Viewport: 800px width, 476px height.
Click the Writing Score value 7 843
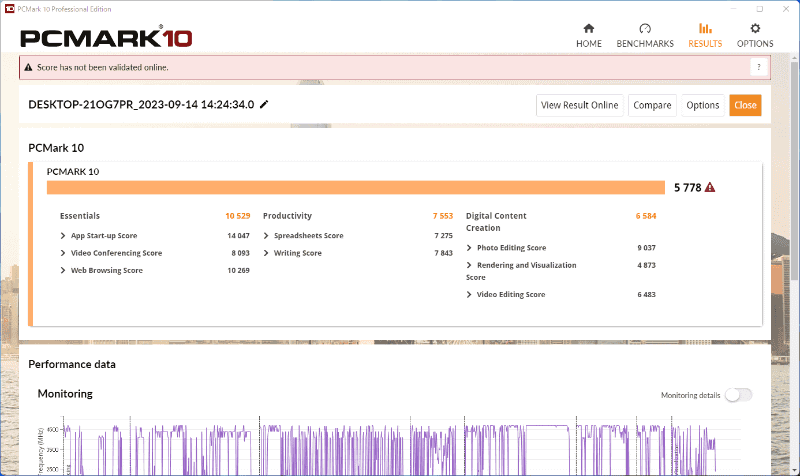(443, 253)
